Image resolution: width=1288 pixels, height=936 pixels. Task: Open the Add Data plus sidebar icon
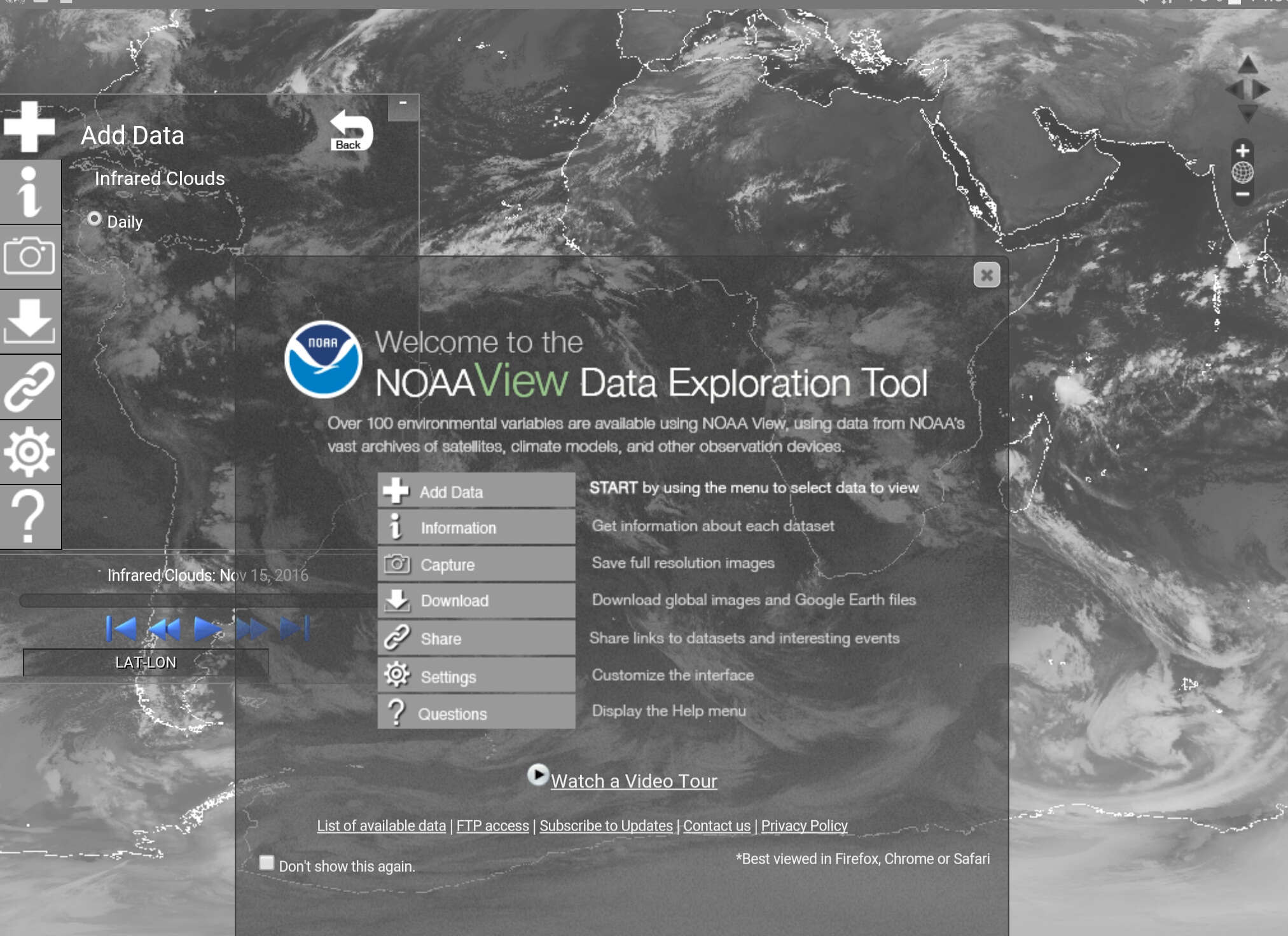29,127
